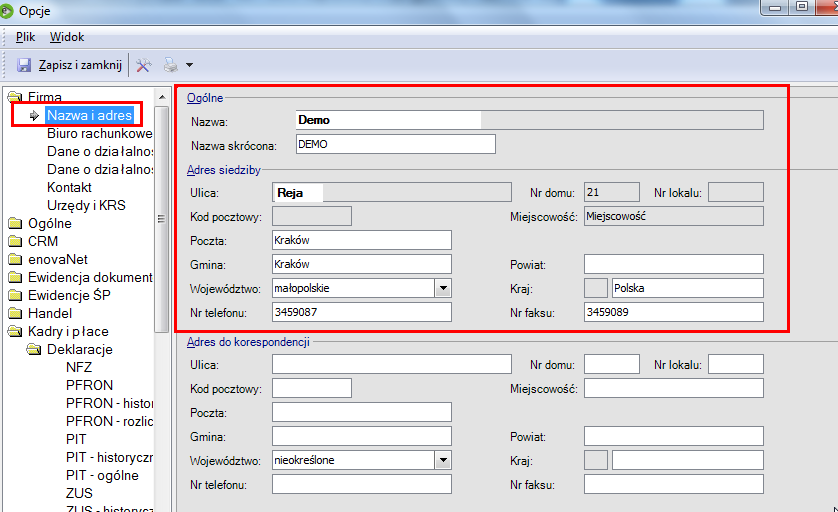Open the Plik menu

click(x=25, y=37)
